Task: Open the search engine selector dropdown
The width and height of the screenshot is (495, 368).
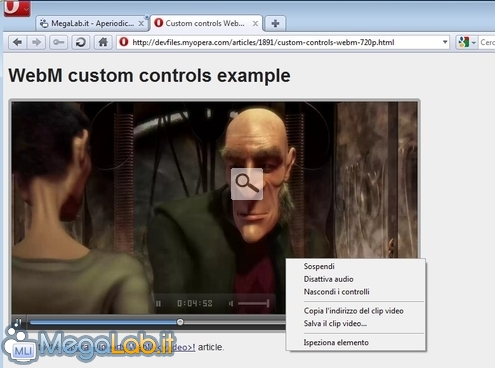Action: pyautogui.click(x=467, y=42)
